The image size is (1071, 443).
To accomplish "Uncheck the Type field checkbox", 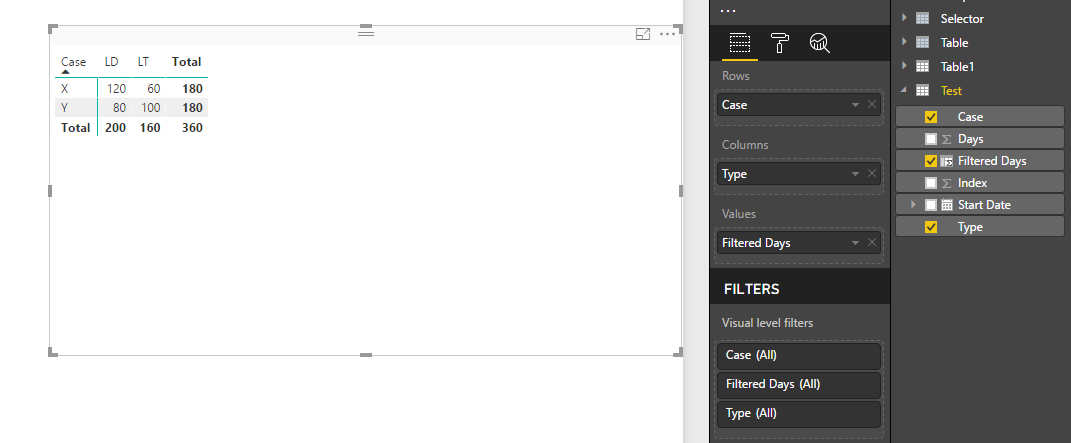I will [x=930, y=227].
